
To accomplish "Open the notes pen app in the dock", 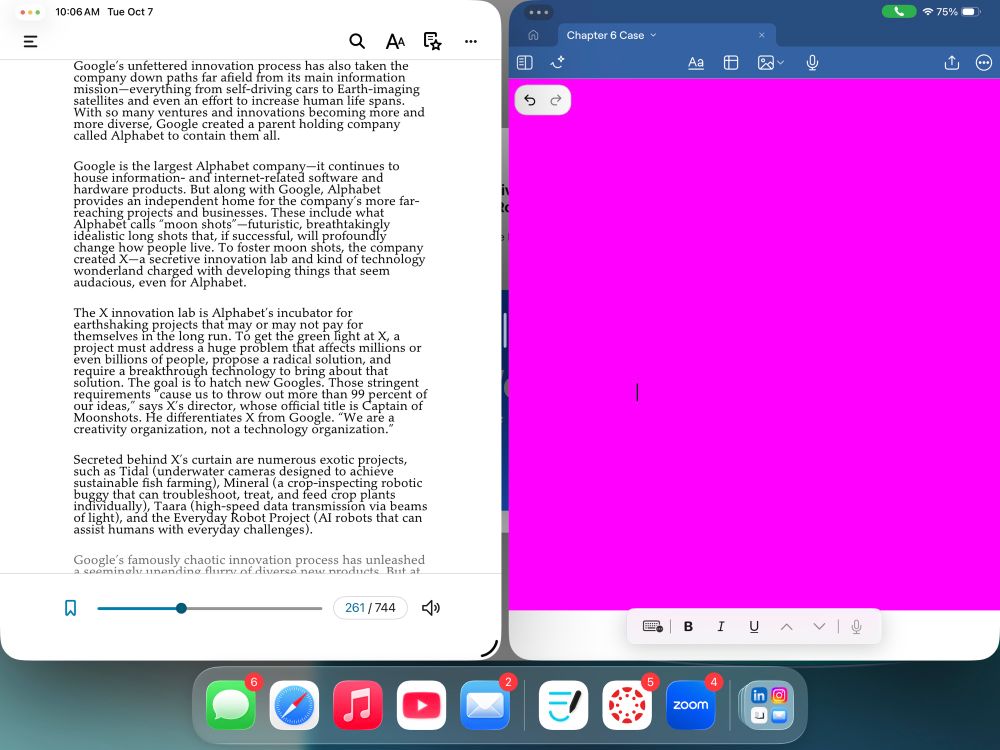I will point(563,705).
